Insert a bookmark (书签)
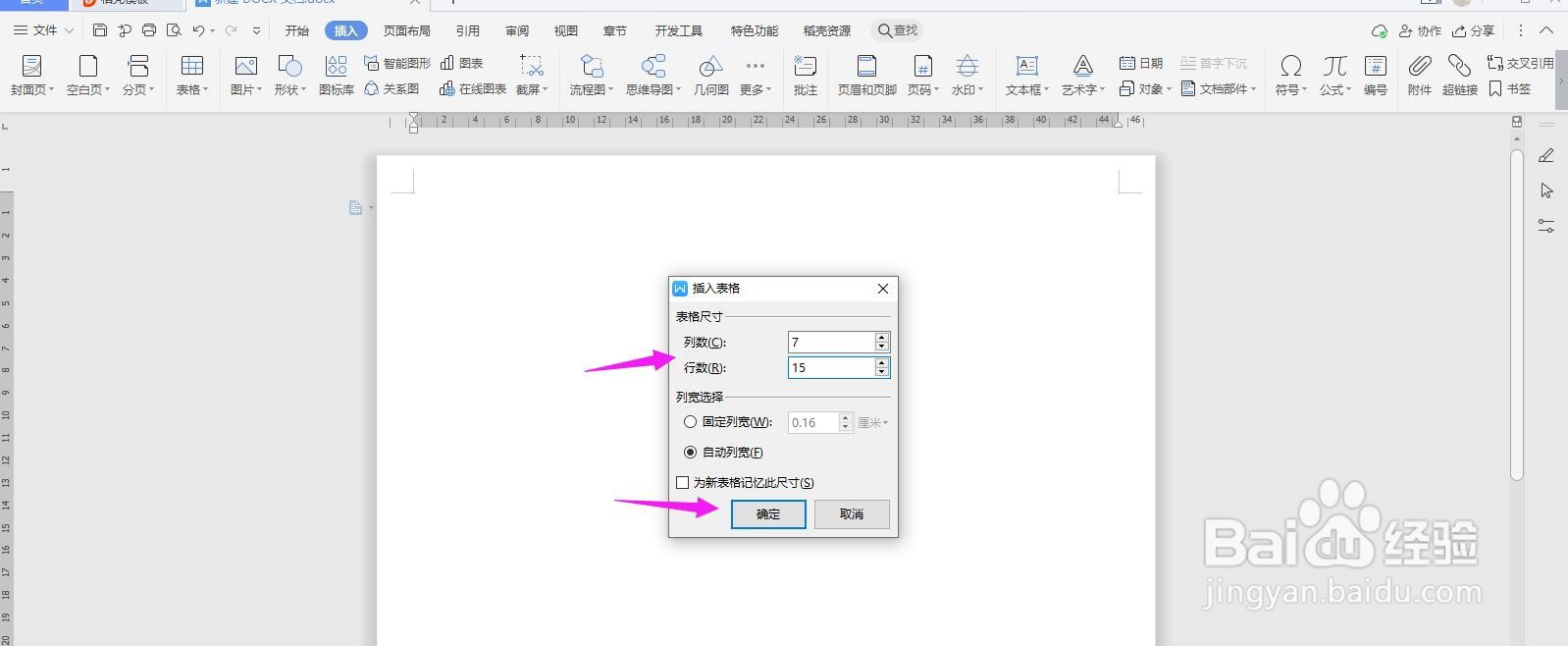1568x646 pixels. coord(1509,88)
